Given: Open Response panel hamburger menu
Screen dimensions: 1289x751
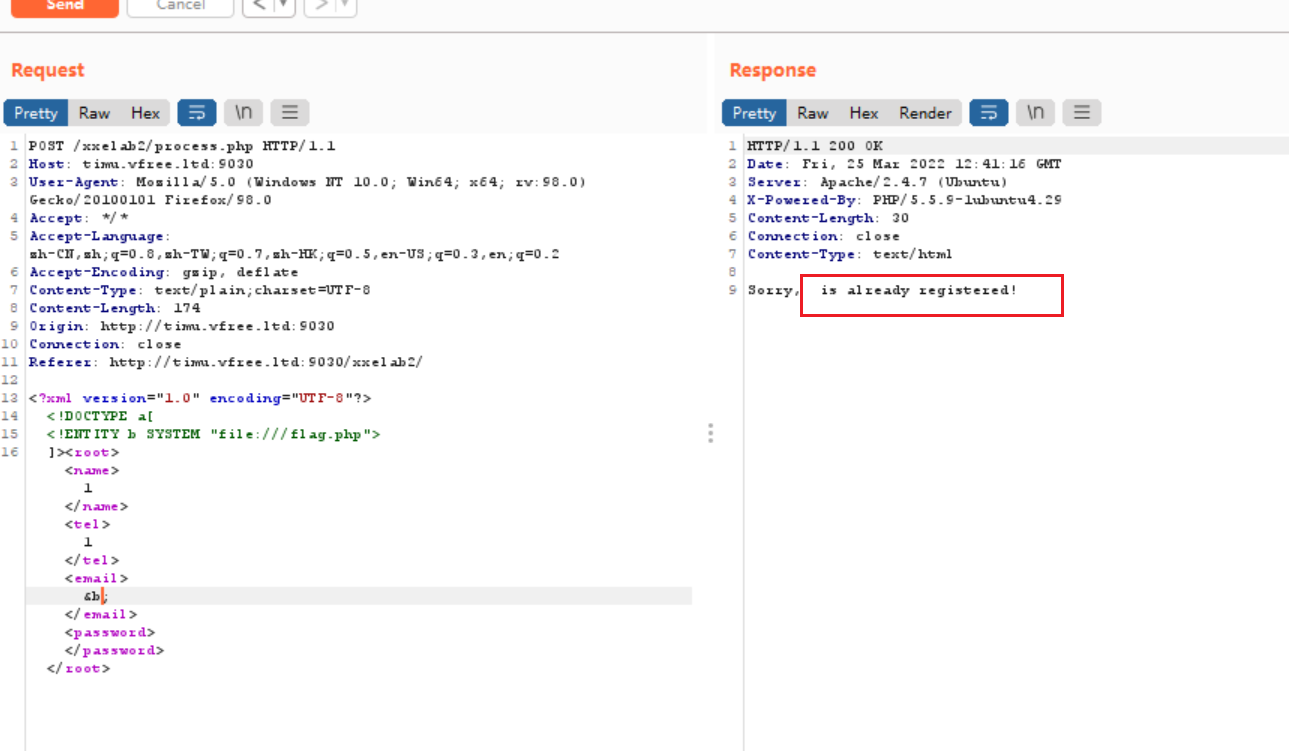Looking at the screenshot, I should (1082, 113).
